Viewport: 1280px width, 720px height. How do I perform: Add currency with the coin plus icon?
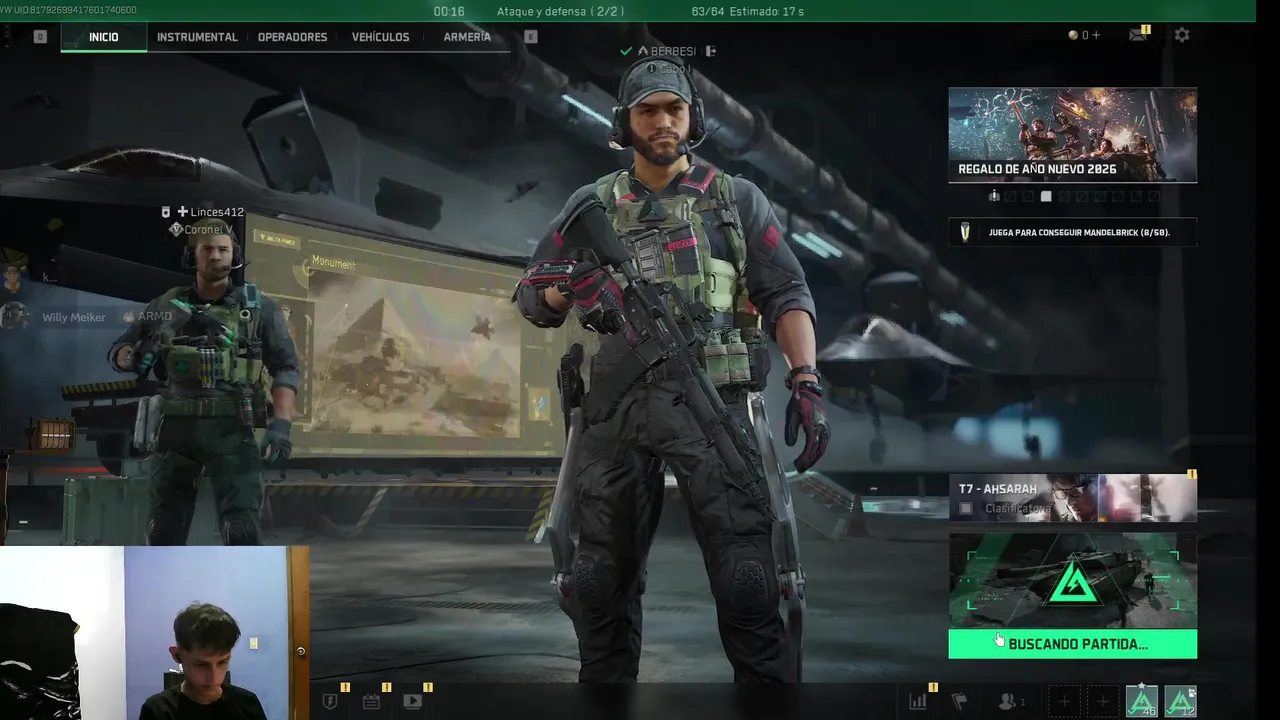click(x=1084, y=35)
